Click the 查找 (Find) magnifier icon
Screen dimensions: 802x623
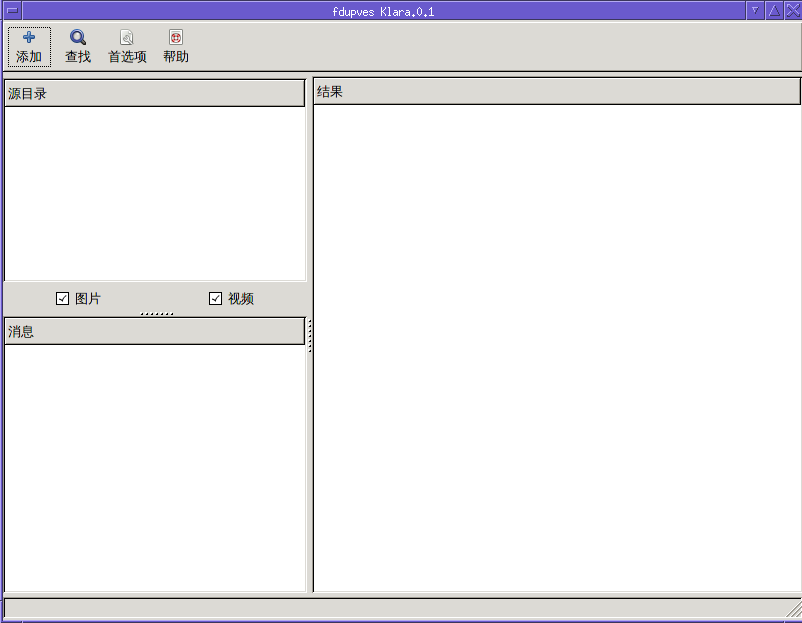78,38
